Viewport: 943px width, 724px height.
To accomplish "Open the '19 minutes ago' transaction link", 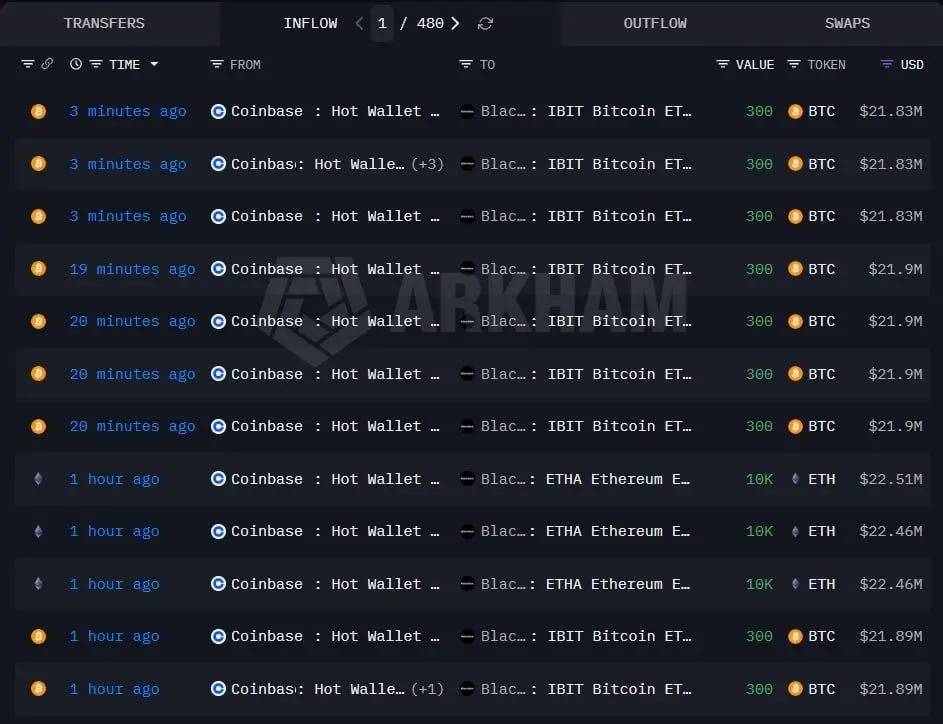I will pos(132,269).
